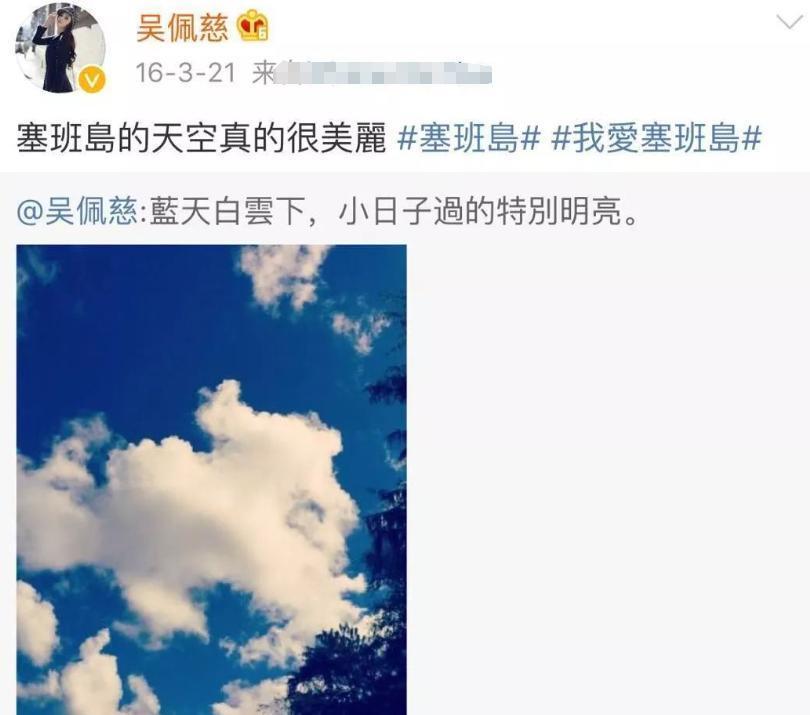Viewport: 810px width, 715px height.
Task: Click the 16-3-21 post date
Action: coord(185,73)
